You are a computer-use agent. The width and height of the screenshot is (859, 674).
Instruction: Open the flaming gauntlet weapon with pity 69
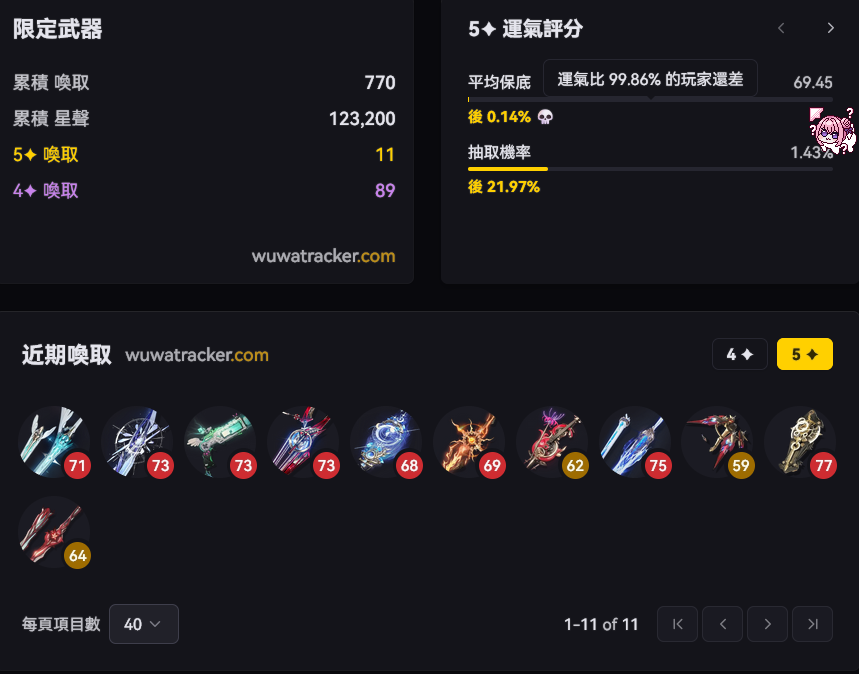click(468, 442)
